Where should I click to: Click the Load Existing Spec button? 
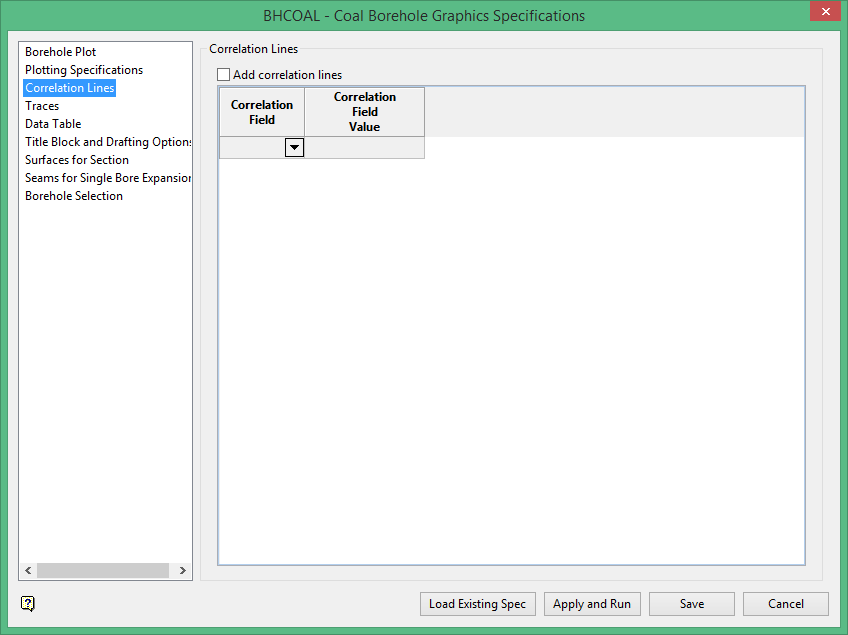(x=478, y=604)
